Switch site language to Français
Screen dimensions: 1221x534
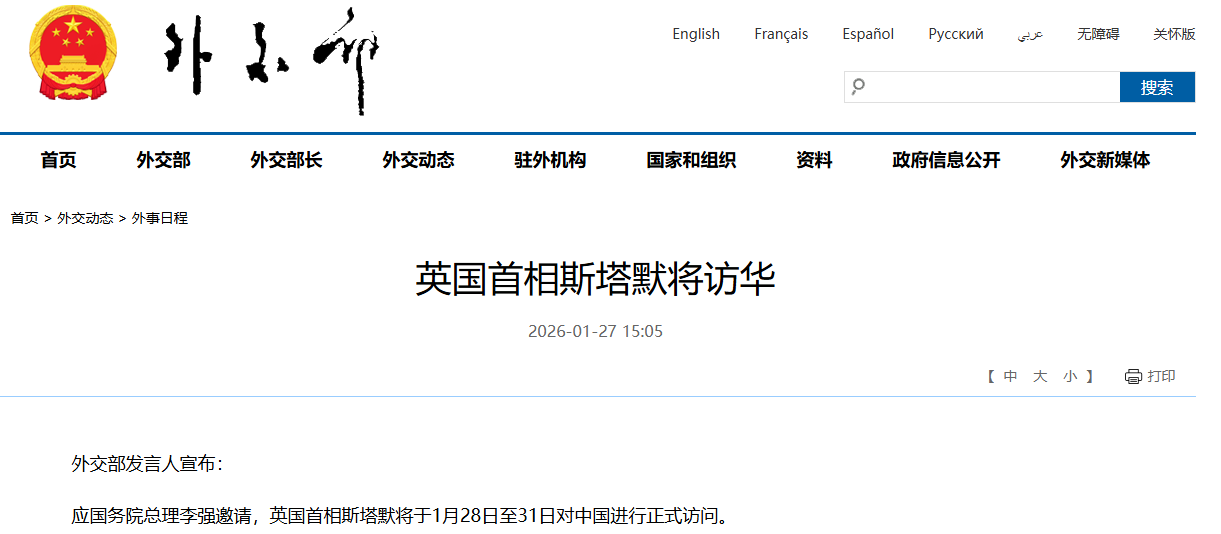click(x=781, y=34)
